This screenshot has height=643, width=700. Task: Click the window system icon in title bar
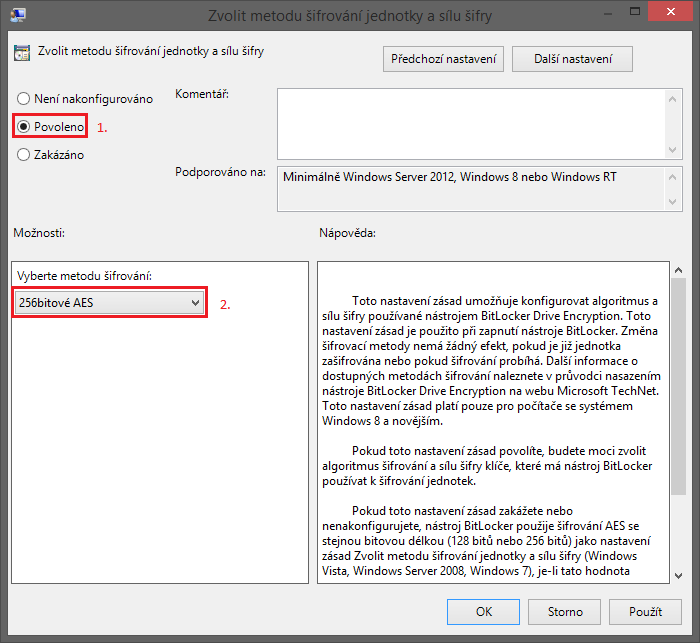(18, 15)
